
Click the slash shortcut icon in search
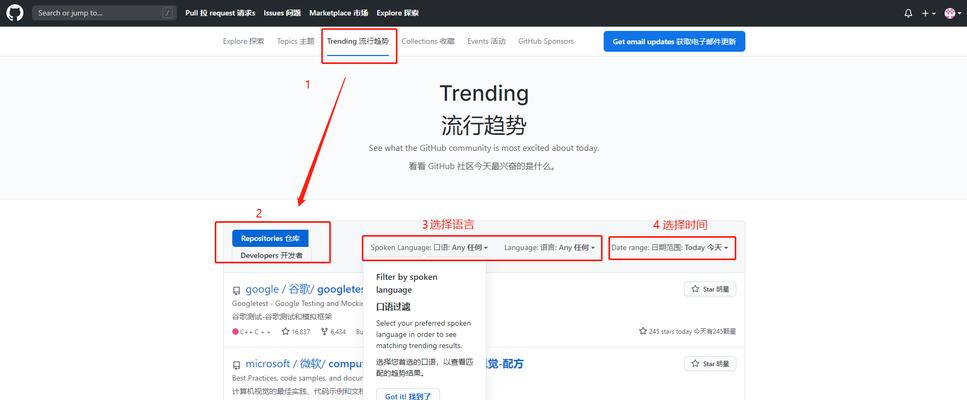(x=168, y=13)
